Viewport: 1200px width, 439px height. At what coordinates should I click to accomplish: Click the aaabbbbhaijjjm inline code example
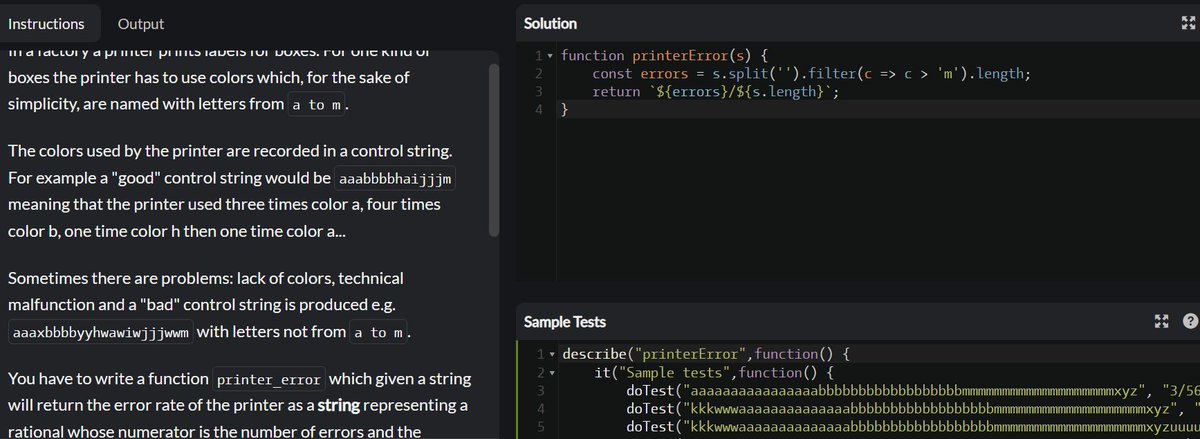click(x=397, y=180)
